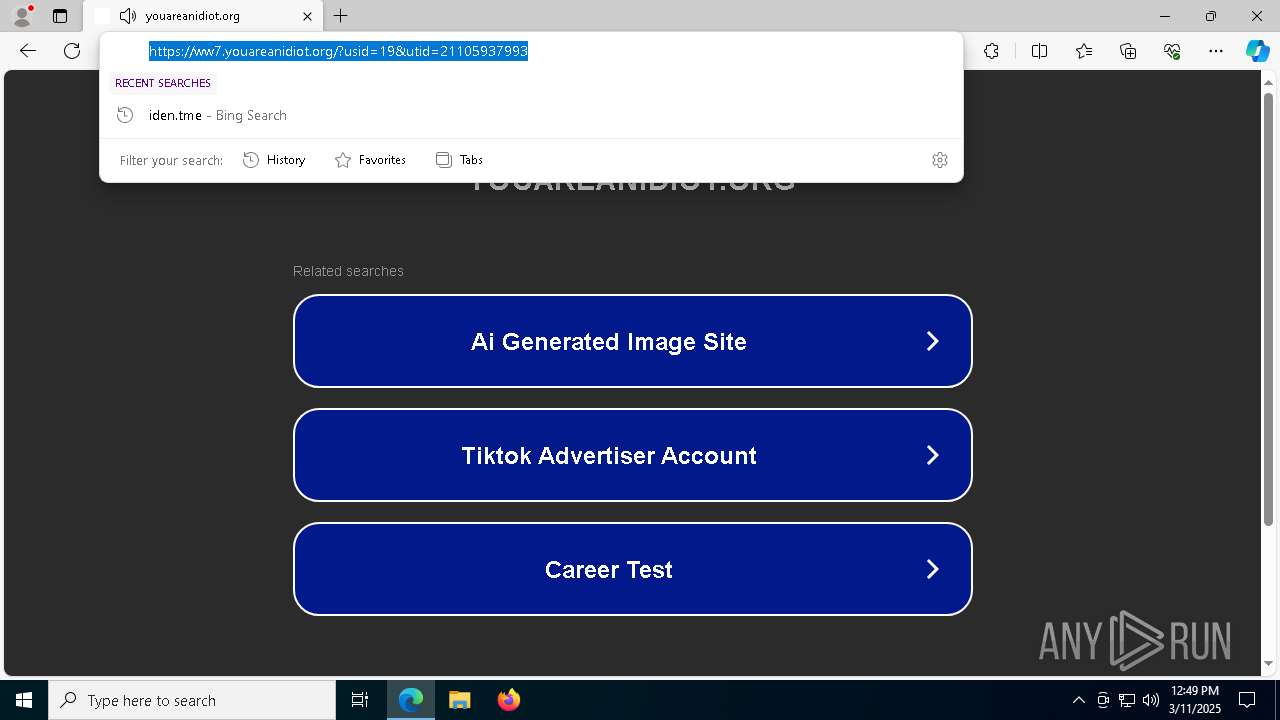The image size is (1280, 720).
Task: Open the Extensions puzzle icon
Action: click(991, 51)
